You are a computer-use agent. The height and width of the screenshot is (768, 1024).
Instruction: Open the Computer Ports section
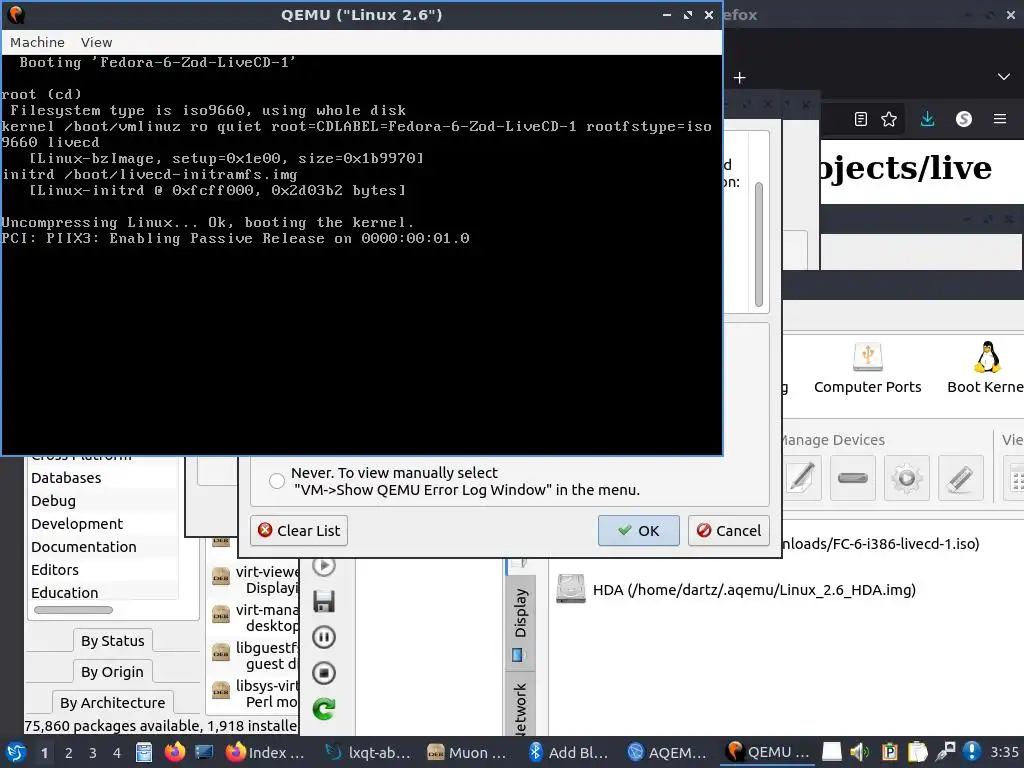tap(867, 368)
